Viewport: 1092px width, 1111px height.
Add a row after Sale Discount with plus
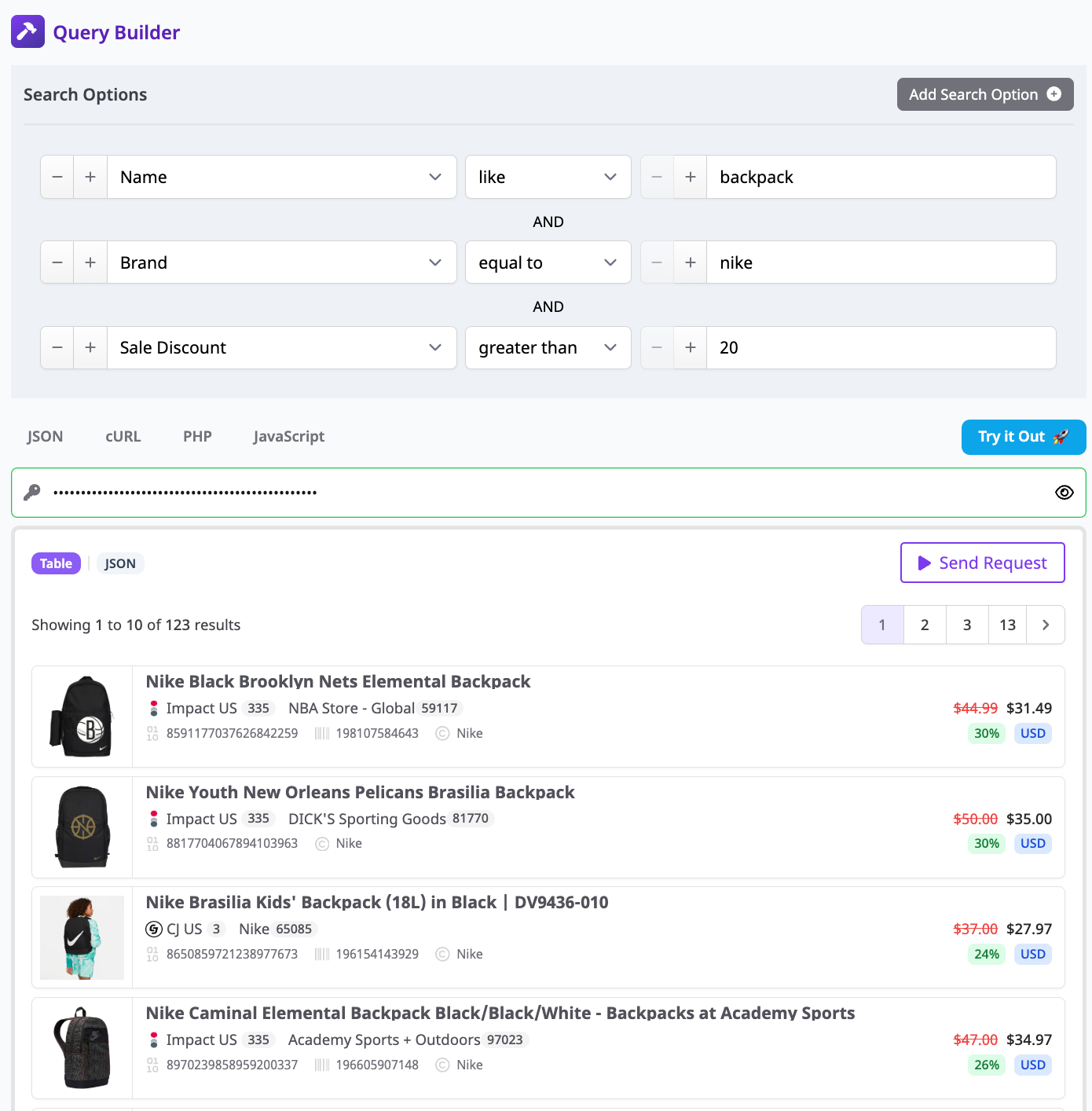90,347
